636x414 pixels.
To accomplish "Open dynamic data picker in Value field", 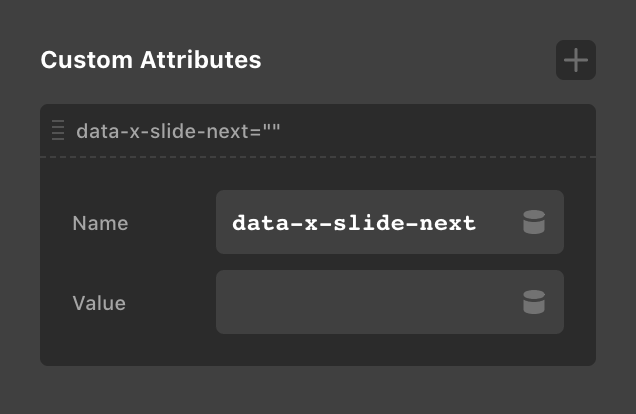I will point(534,302).
